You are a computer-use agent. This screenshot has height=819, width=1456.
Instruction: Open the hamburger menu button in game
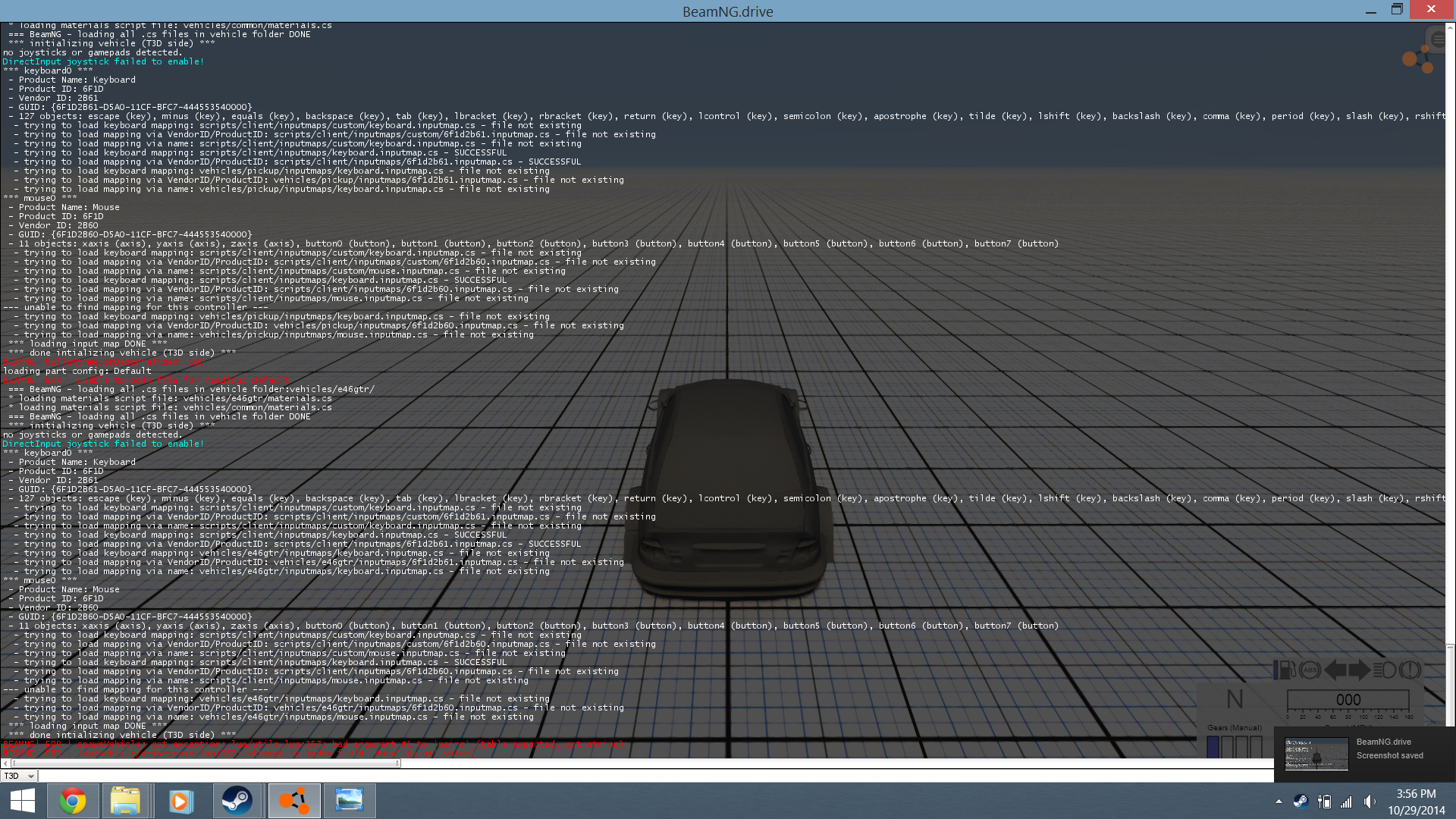pyautogui.click(x=1437, y=39)
